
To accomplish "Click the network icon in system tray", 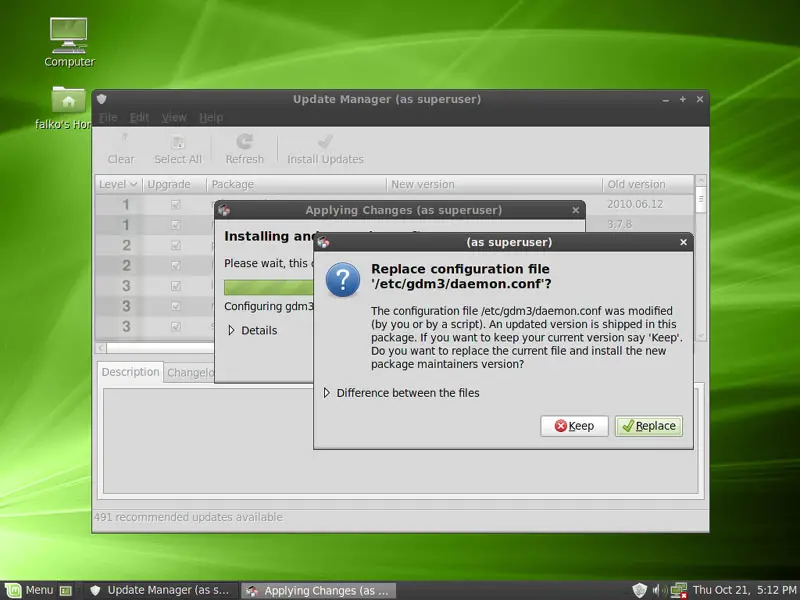I will click(x=678, y=590).
